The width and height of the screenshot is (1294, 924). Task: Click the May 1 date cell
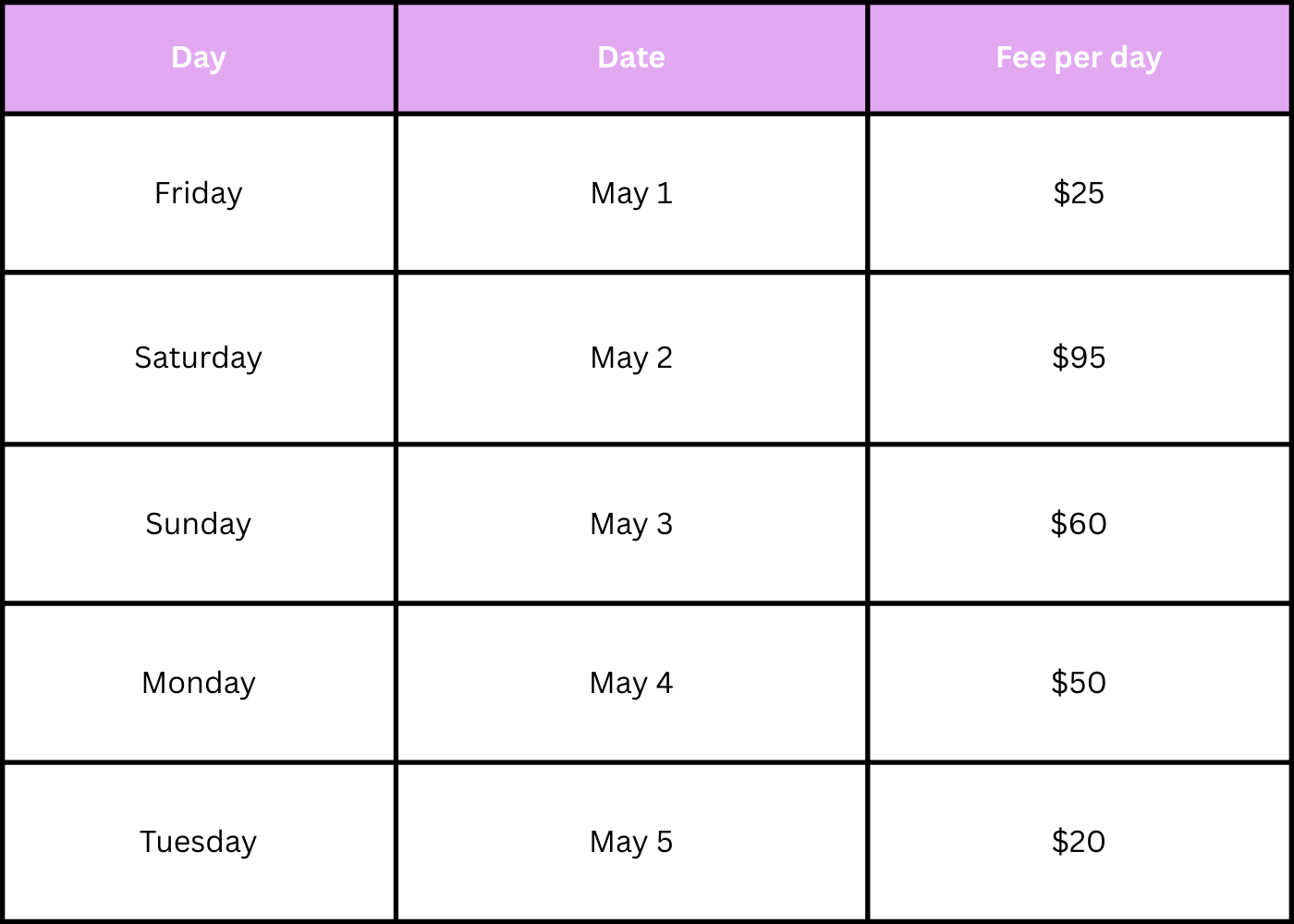click(631, 193)
